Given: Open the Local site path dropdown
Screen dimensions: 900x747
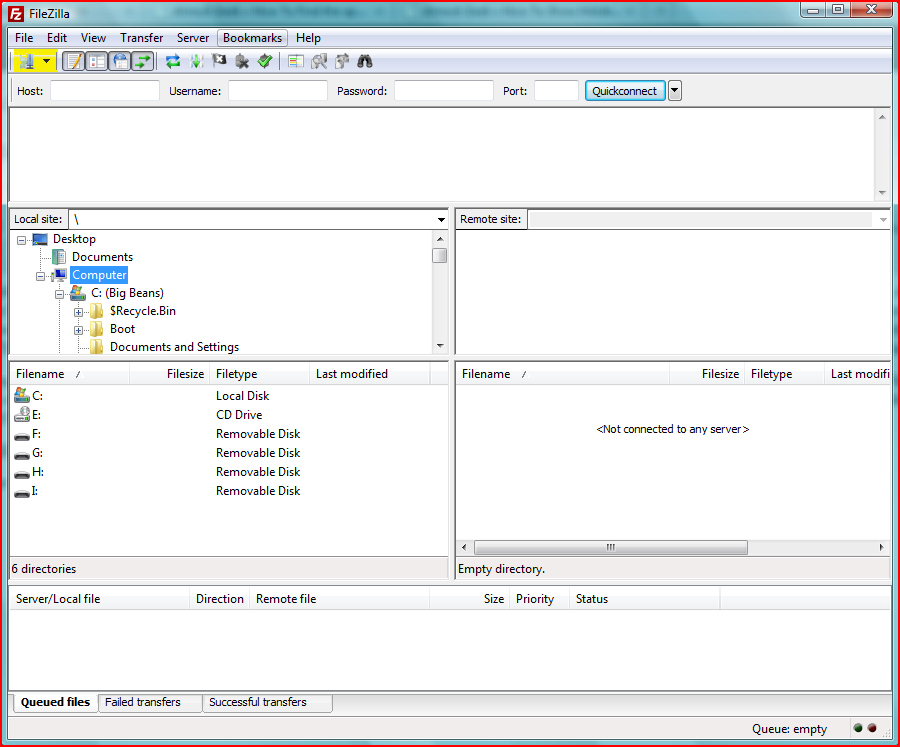Looking at the screenshot, I should 441,219.
